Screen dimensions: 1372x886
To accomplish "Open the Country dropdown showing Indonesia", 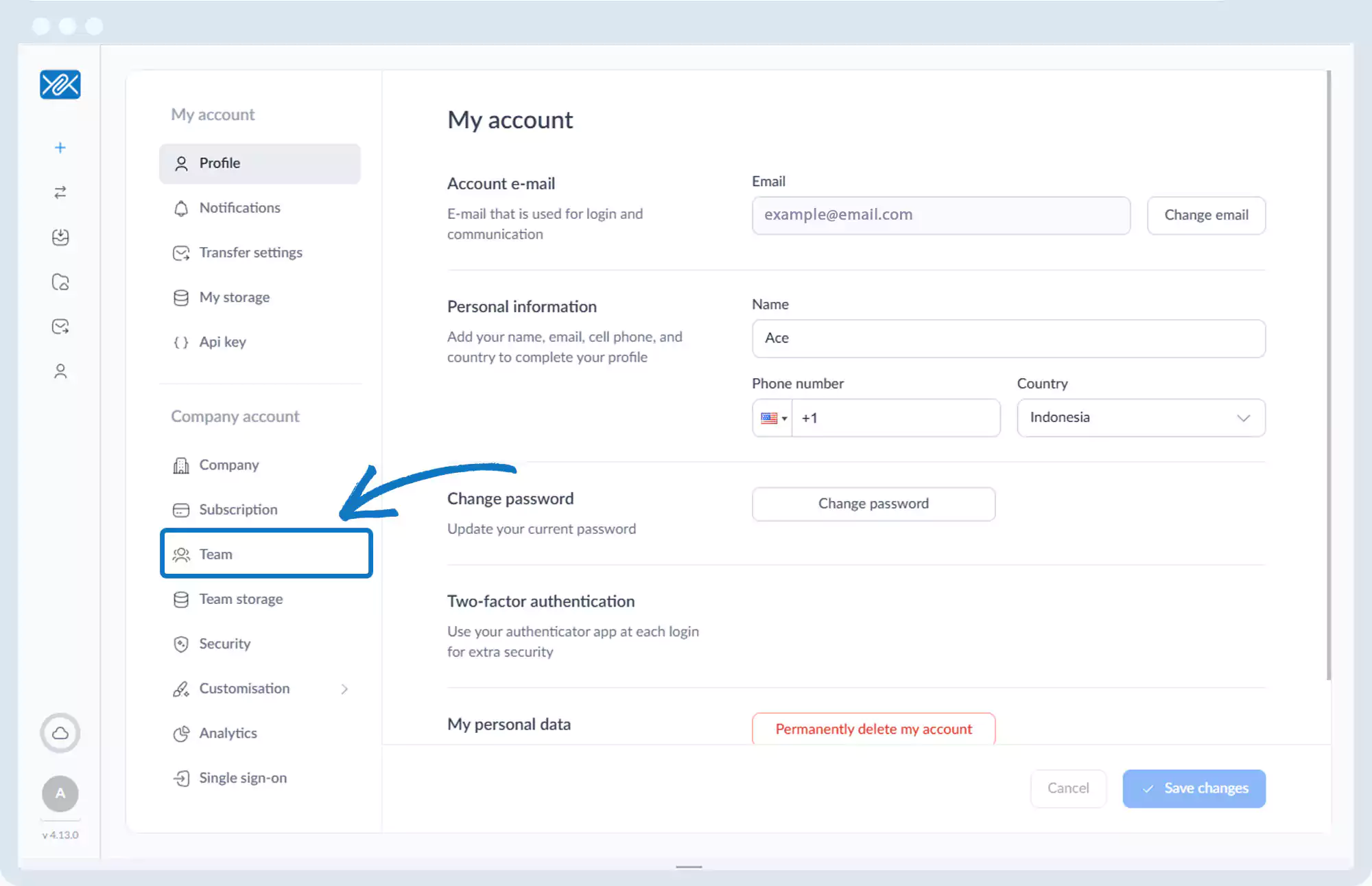I will [1141, 418].
